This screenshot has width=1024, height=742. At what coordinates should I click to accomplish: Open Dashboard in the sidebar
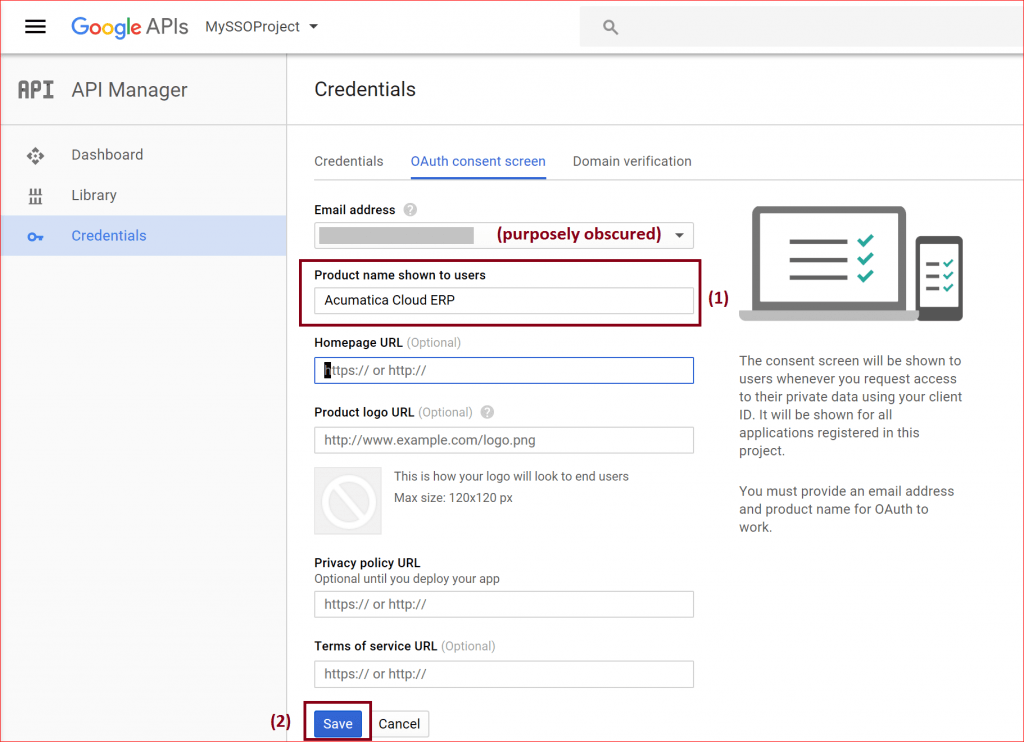(144, 155)
